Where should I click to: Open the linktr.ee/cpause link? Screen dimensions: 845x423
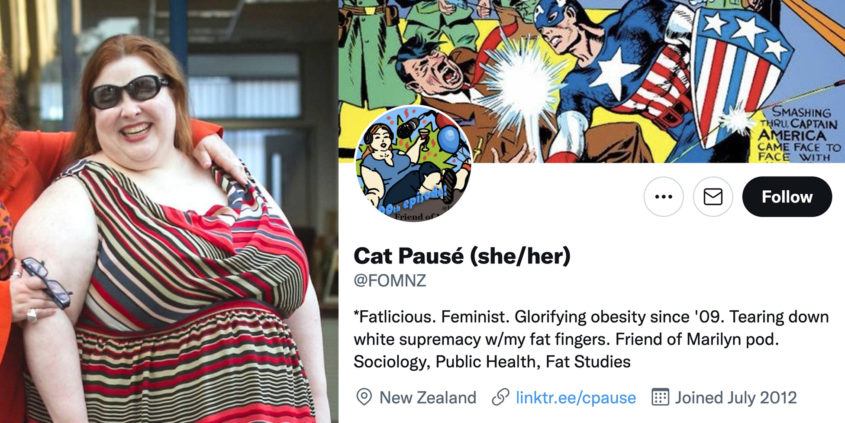[x=576, y=398]
